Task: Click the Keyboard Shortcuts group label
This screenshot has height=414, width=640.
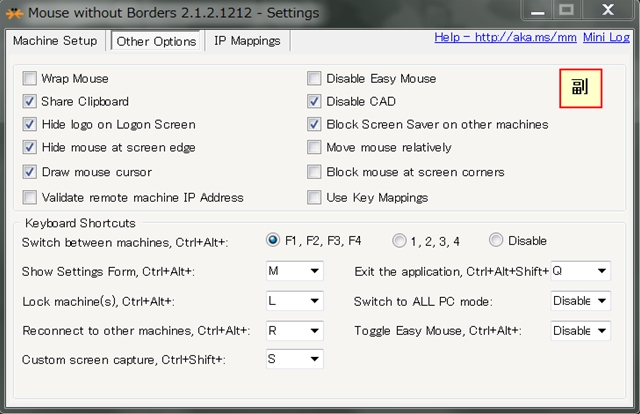Action: [x=80, y=223]
